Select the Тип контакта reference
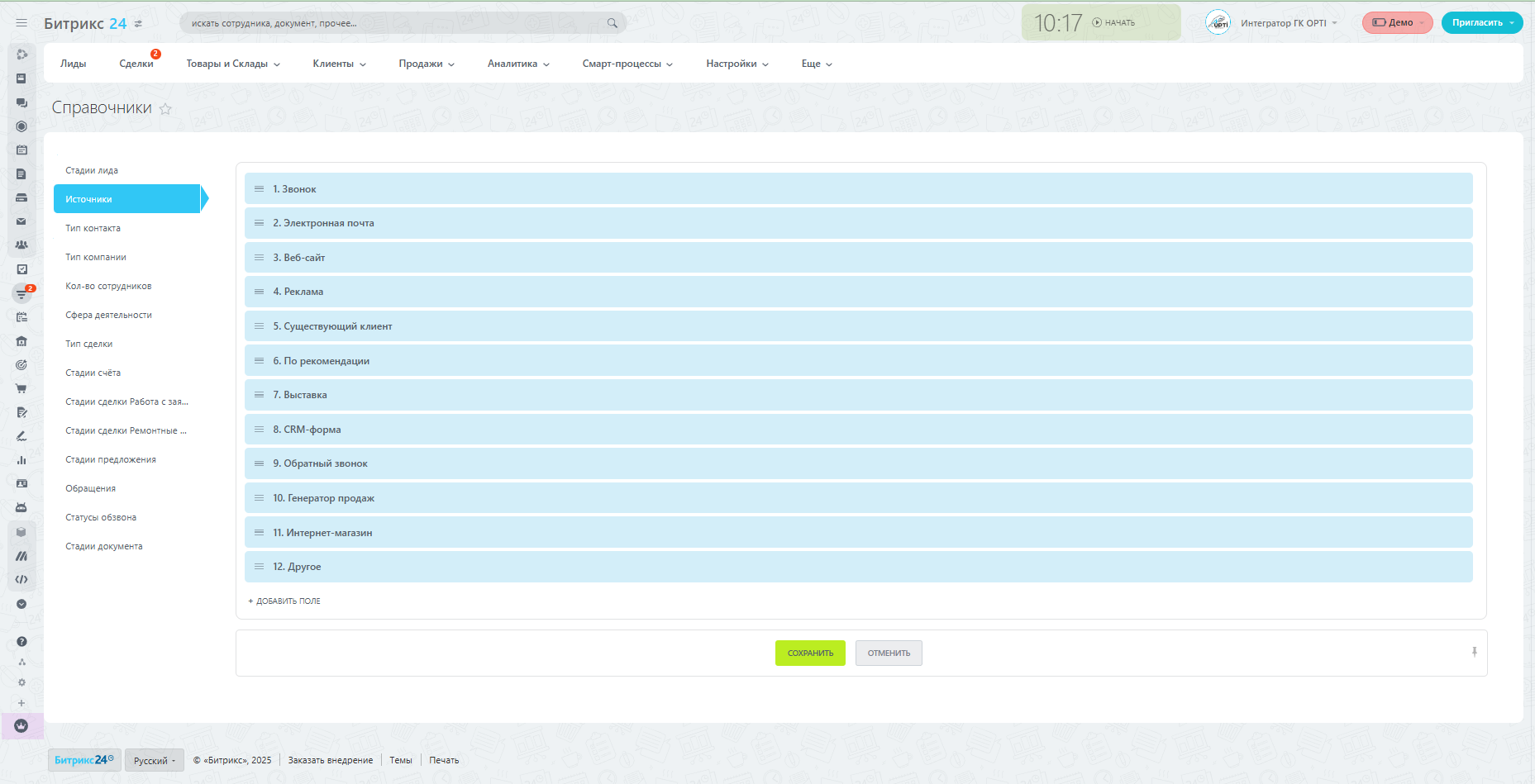Viewport: 1535px width, 784px height. [x=93, y=228]
